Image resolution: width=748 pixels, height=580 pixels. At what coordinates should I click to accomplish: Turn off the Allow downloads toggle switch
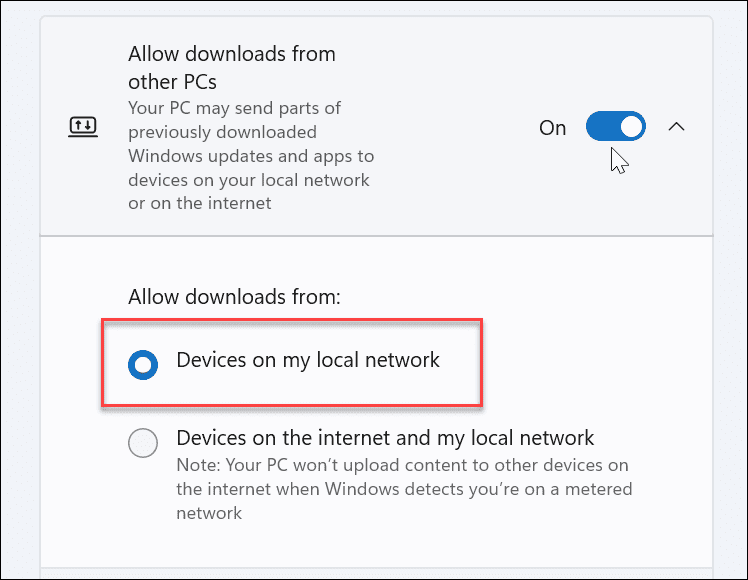tap(615, 127)
